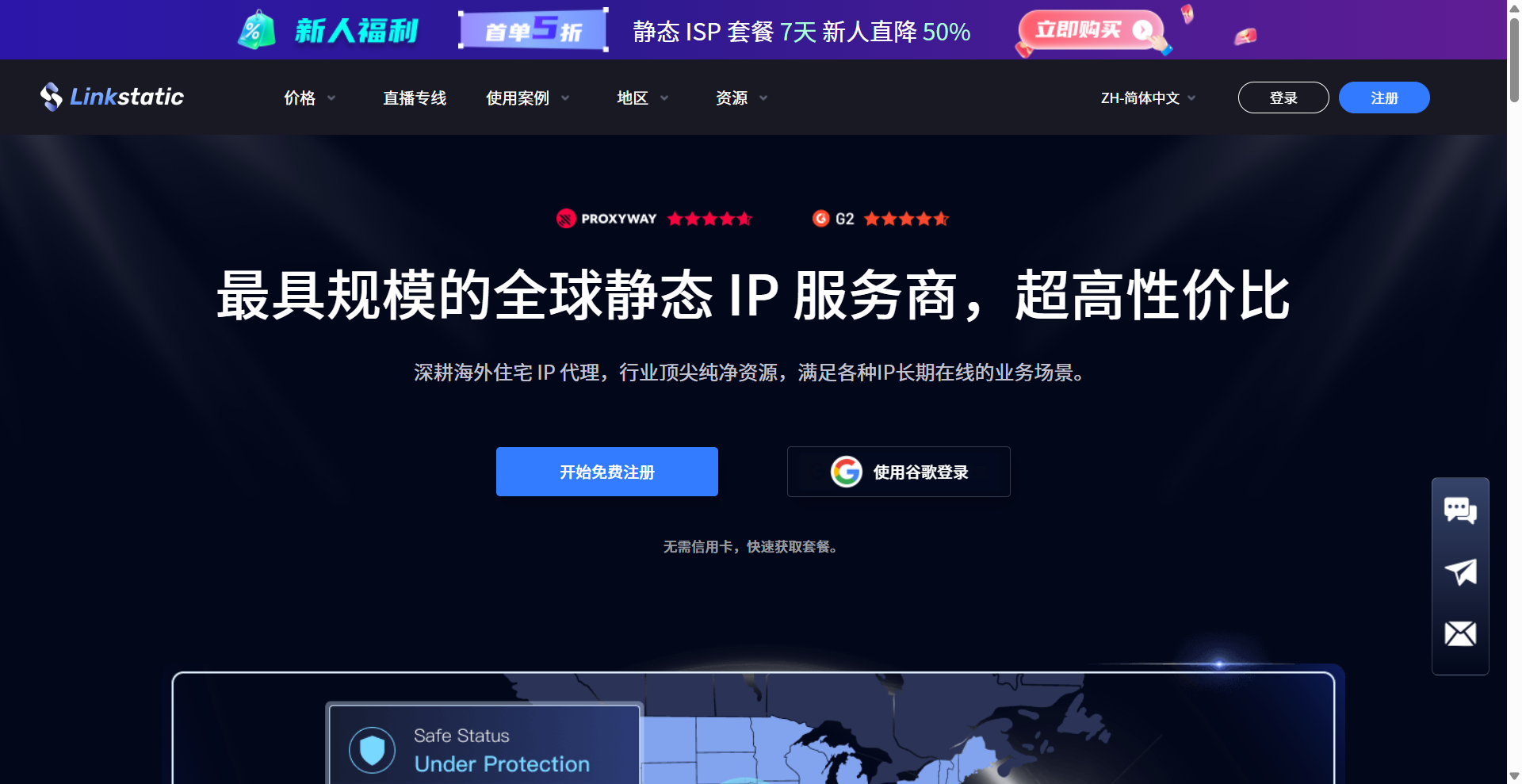The image size is (1522, 784).
Task: Click the 使用谷歌登录 button
Action: click(899, 472)
